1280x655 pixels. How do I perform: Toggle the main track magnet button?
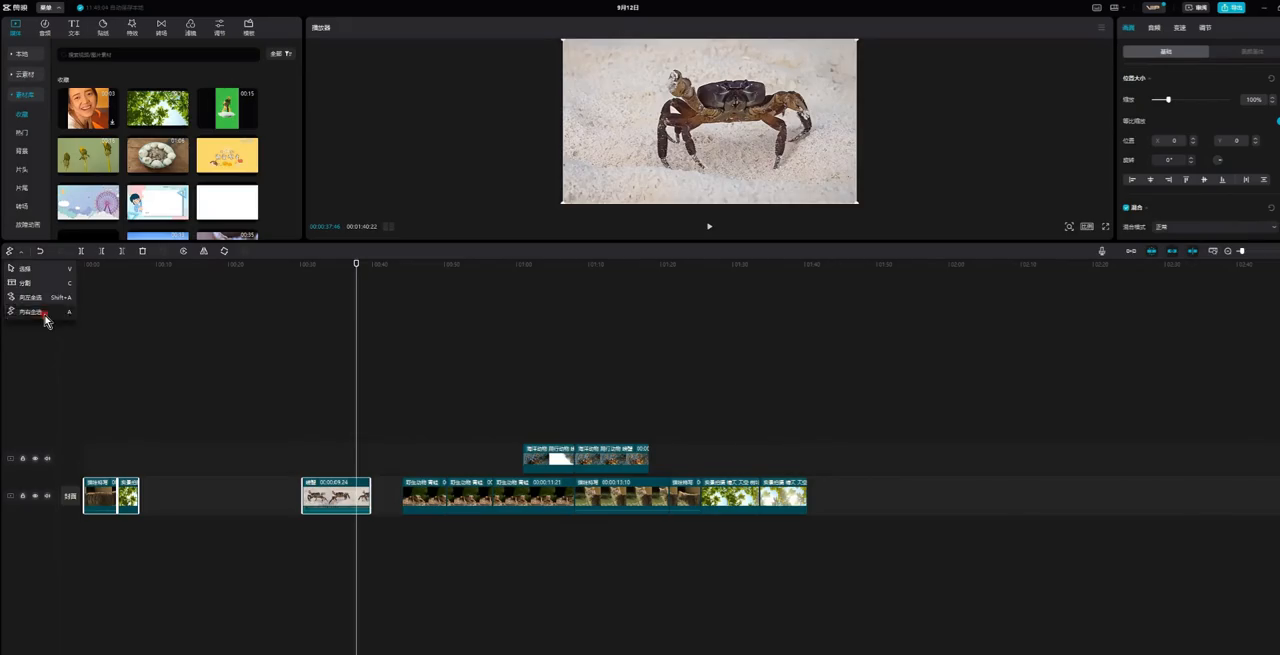click(x=1151, y=251)
